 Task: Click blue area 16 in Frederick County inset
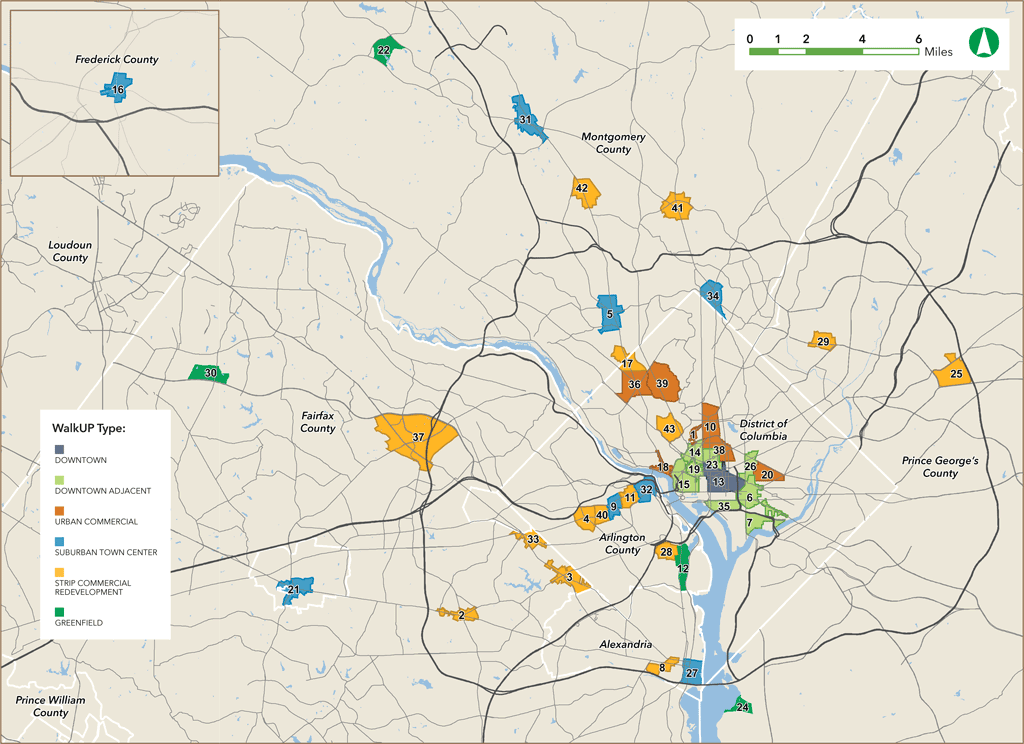[117, 89]
